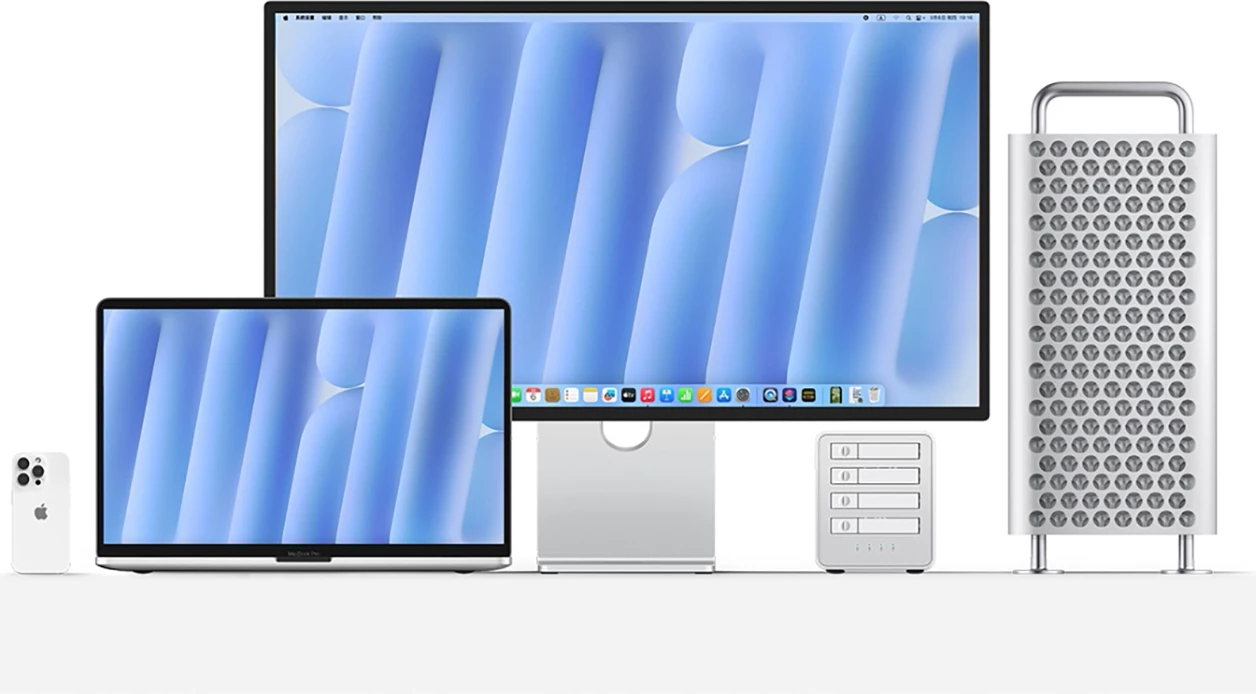Launch QuickTime Player from the dock
The width and height of the screenshot is (1256, 694).
click(770, 395)
